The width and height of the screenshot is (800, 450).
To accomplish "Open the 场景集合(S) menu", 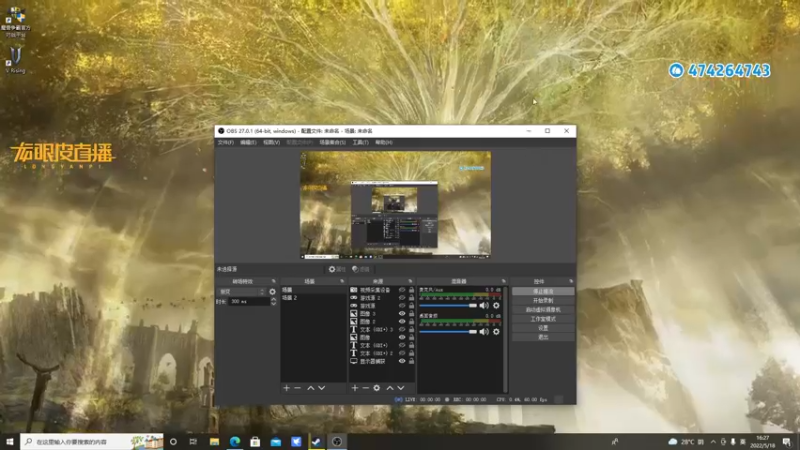I will (x=333, y=142).
